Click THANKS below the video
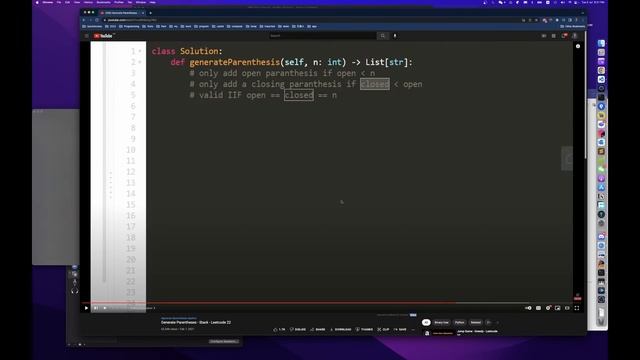 tap(364, 329)
